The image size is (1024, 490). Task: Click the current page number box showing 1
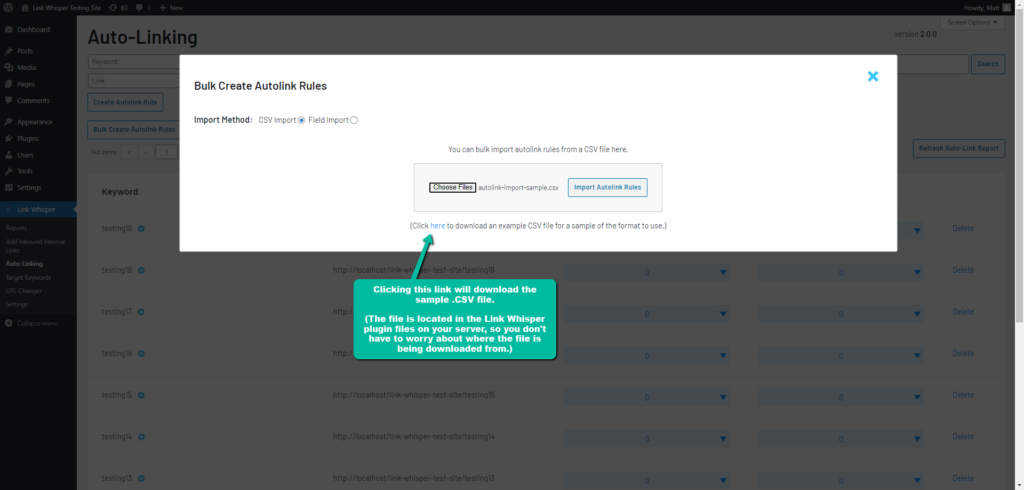pos(167,152)
